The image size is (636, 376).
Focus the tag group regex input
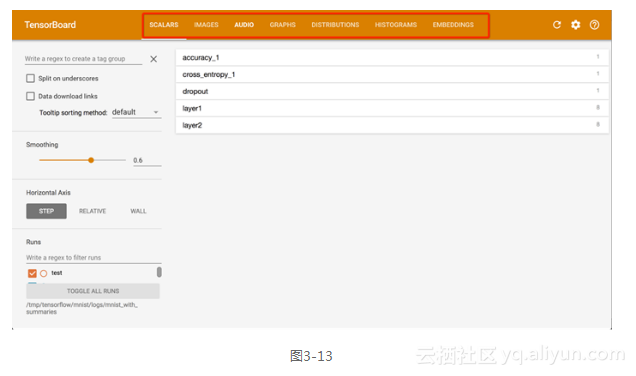[x=83, y=59]
